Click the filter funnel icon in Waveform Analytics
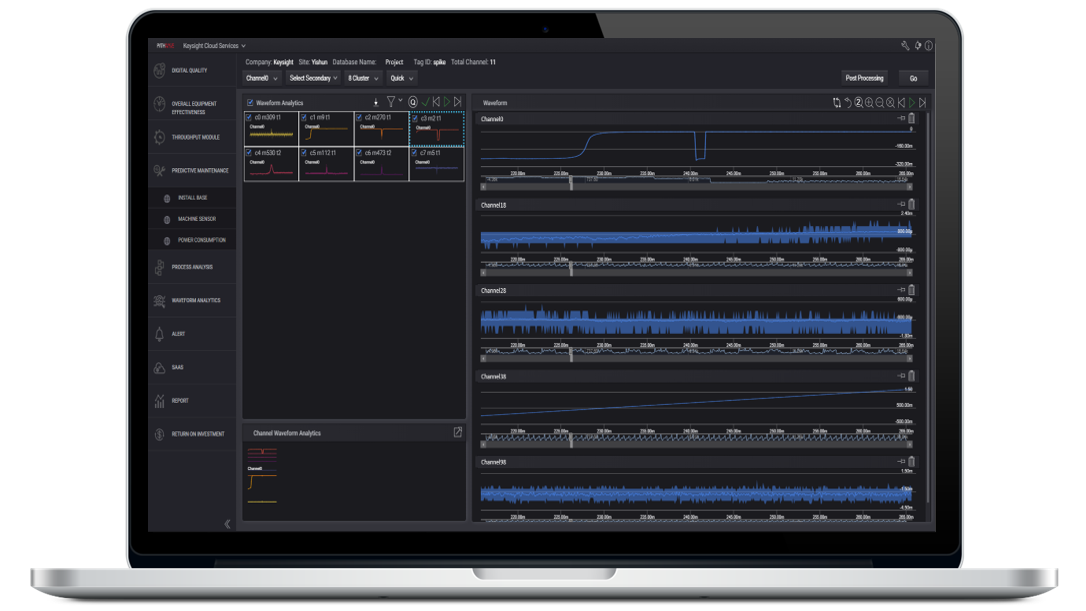1086x611 pixels. [391, 102]
